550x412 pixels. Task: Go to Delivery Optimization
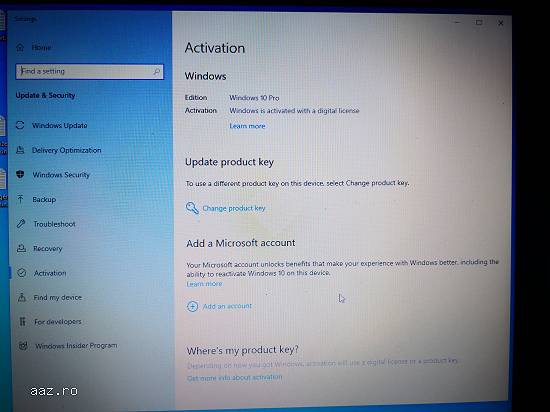tap(67, 150)
